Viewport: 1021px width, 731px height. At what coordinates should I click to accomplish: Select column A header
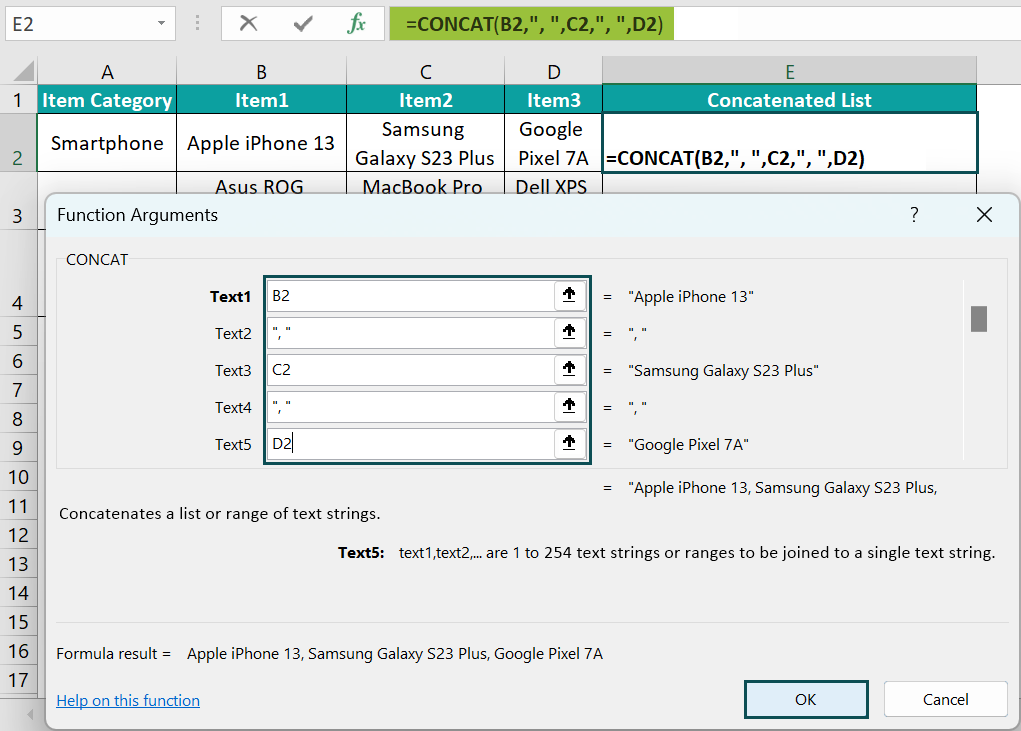coord(107,72)
